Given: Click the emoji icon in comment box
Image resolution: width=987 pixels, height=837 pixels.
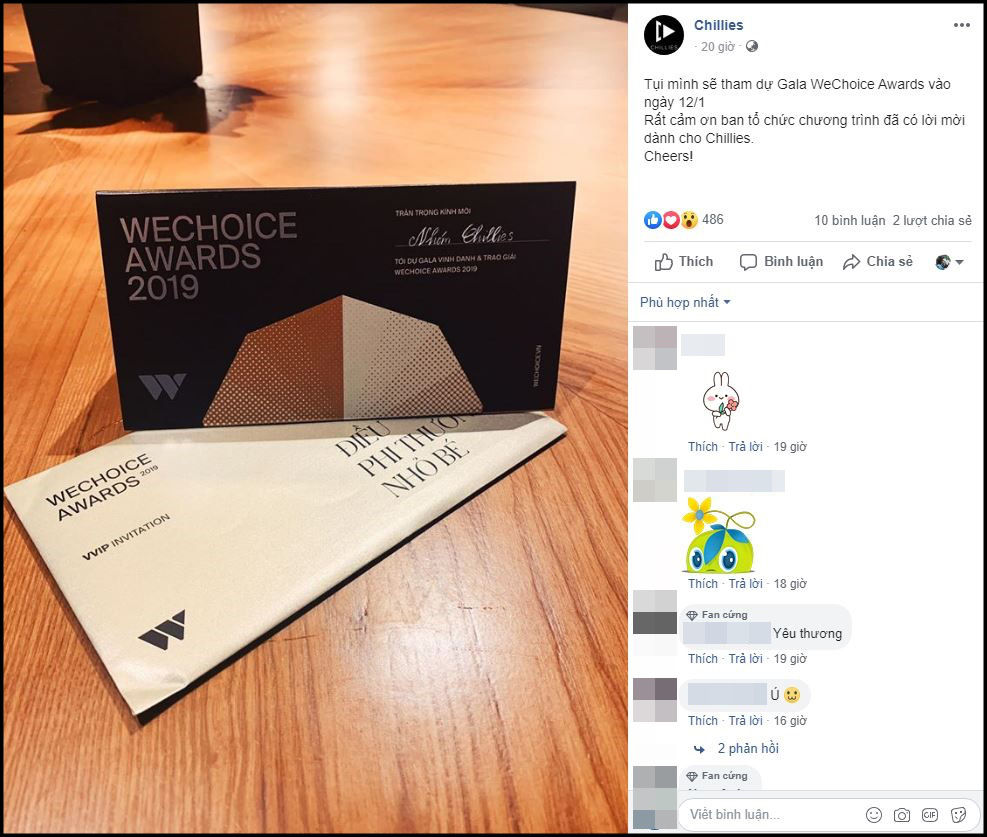Looking at the screenshot, I should pos(874,815).
